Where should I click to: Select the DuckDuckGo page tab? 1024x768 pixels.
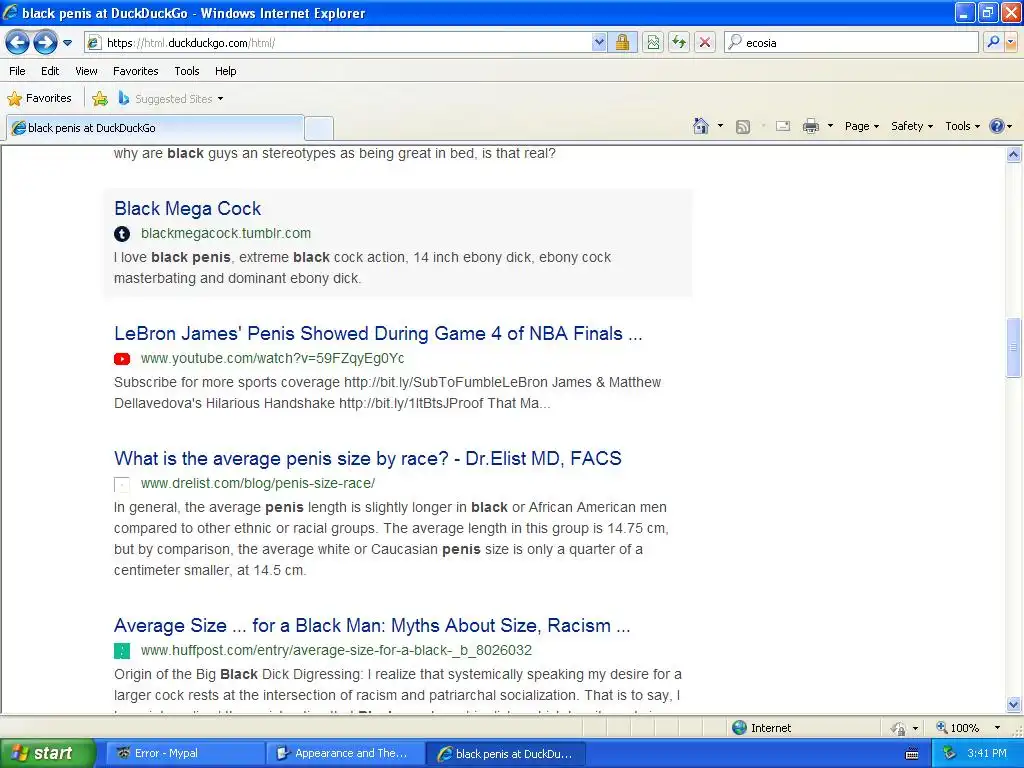click(155, 128)
